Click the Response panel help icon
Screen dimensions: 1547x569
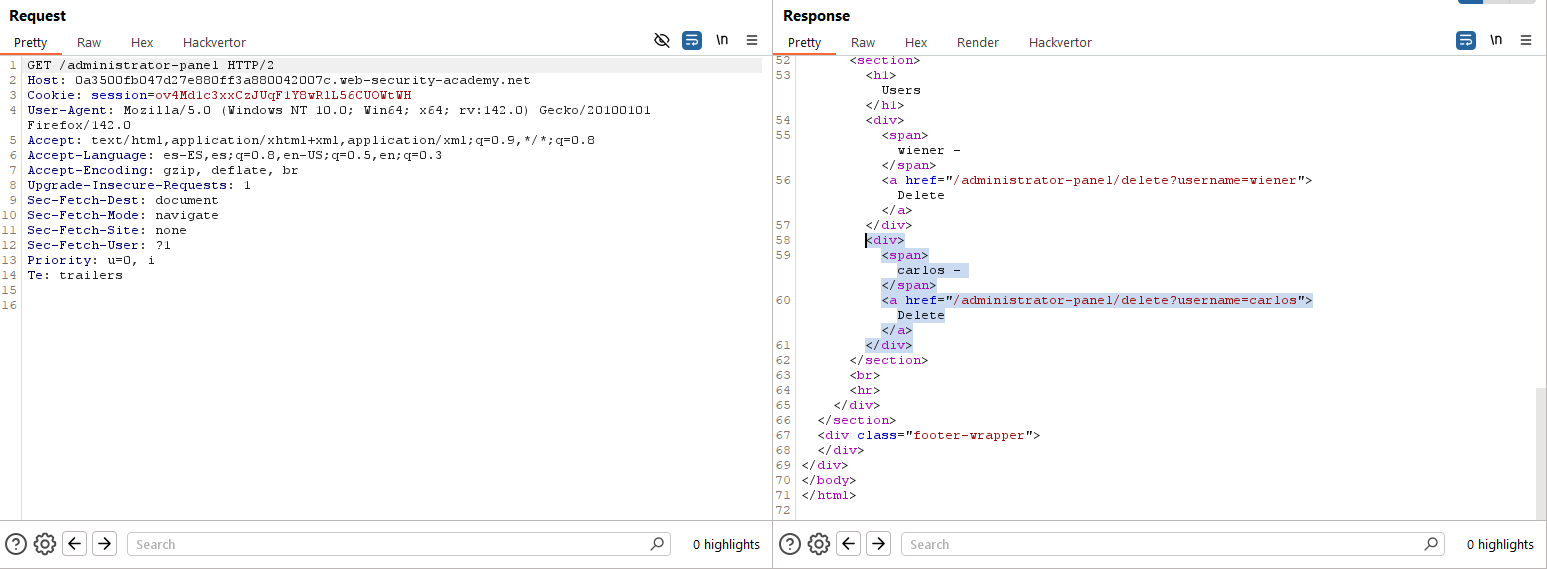point(790,544)
